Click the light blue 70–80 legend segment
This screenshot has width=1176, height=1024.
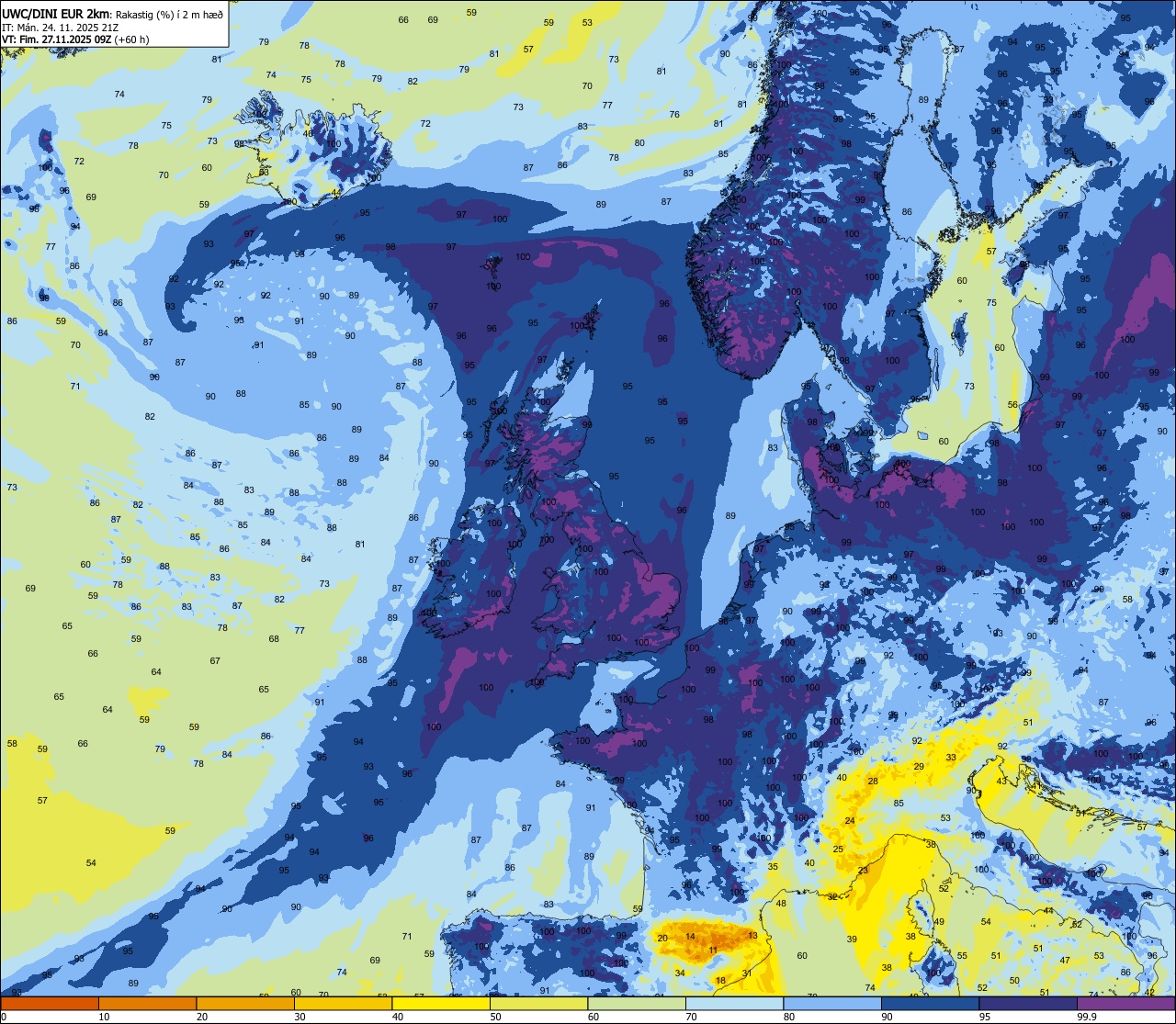point(734,1003)
